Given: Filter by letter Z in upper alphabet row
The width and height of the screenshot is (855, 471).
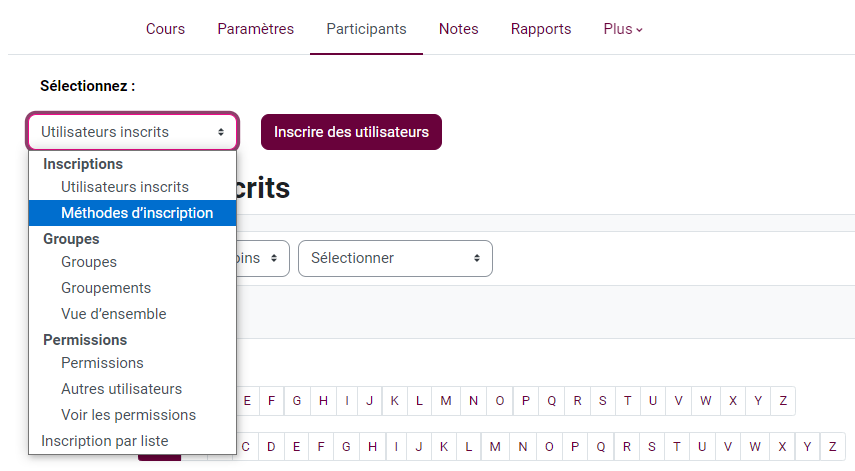Looking at the screenshot, I should pos(783,401).
